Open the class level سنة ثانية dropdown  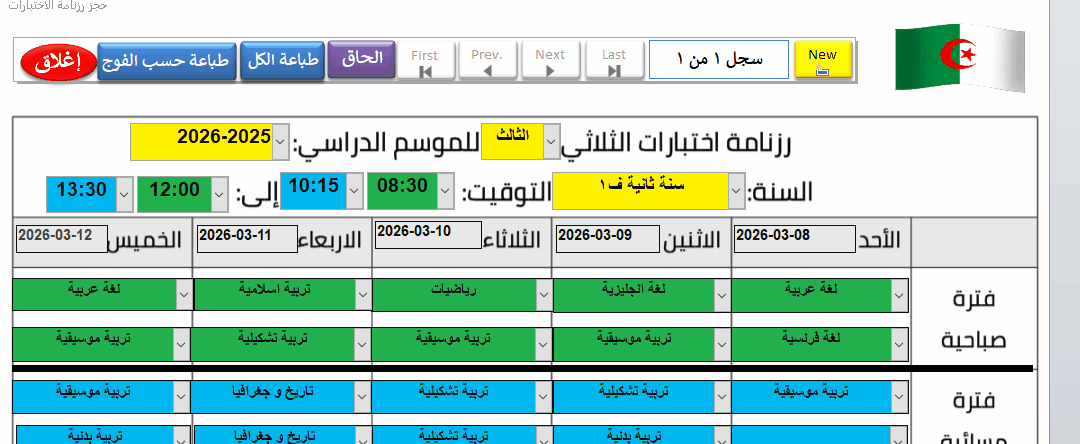737,190
